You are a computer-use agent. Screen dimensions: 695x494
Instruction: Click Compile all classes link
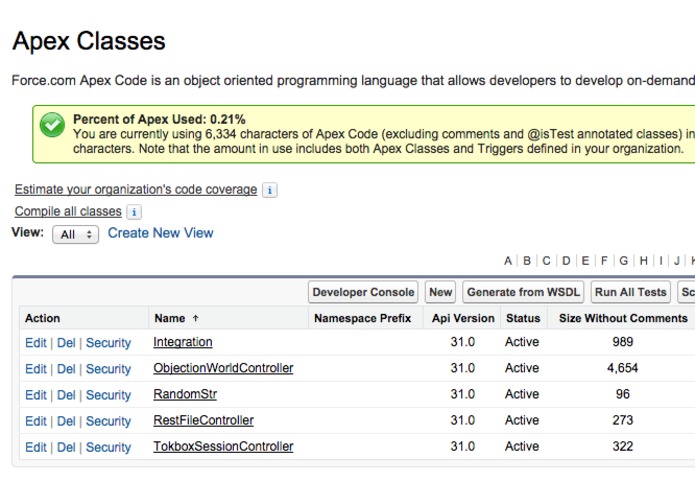[68, 212]
